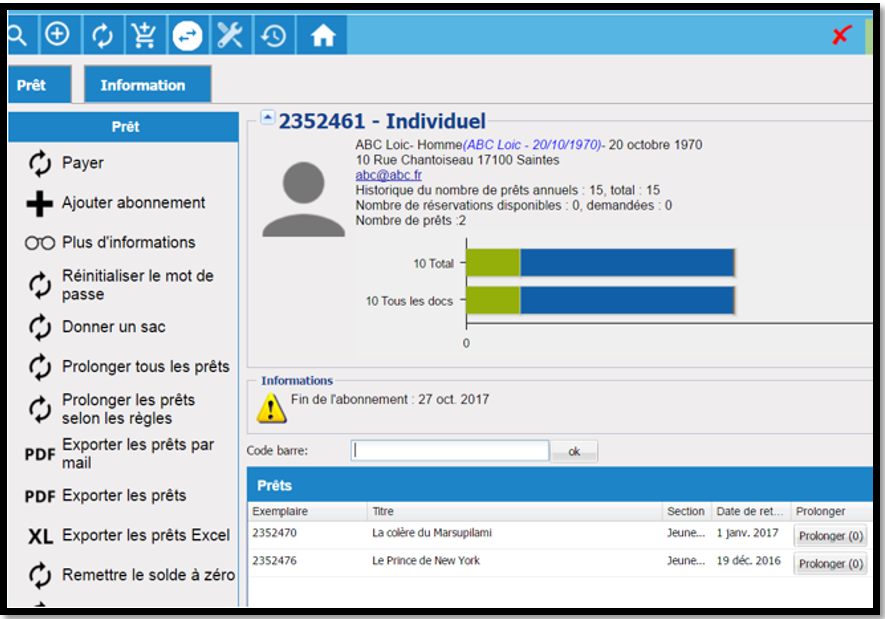Click the ABC Loic - 20/10/1970 link
The height and width of the screenshot is (619, 885).
(x=532, y=144)
